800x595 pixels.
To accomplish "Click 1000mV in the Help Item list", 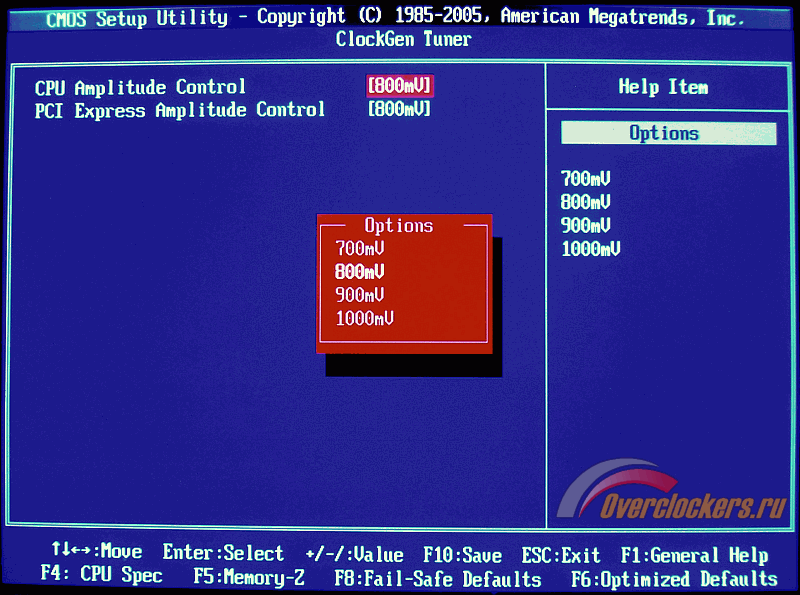I will [591, 249].
